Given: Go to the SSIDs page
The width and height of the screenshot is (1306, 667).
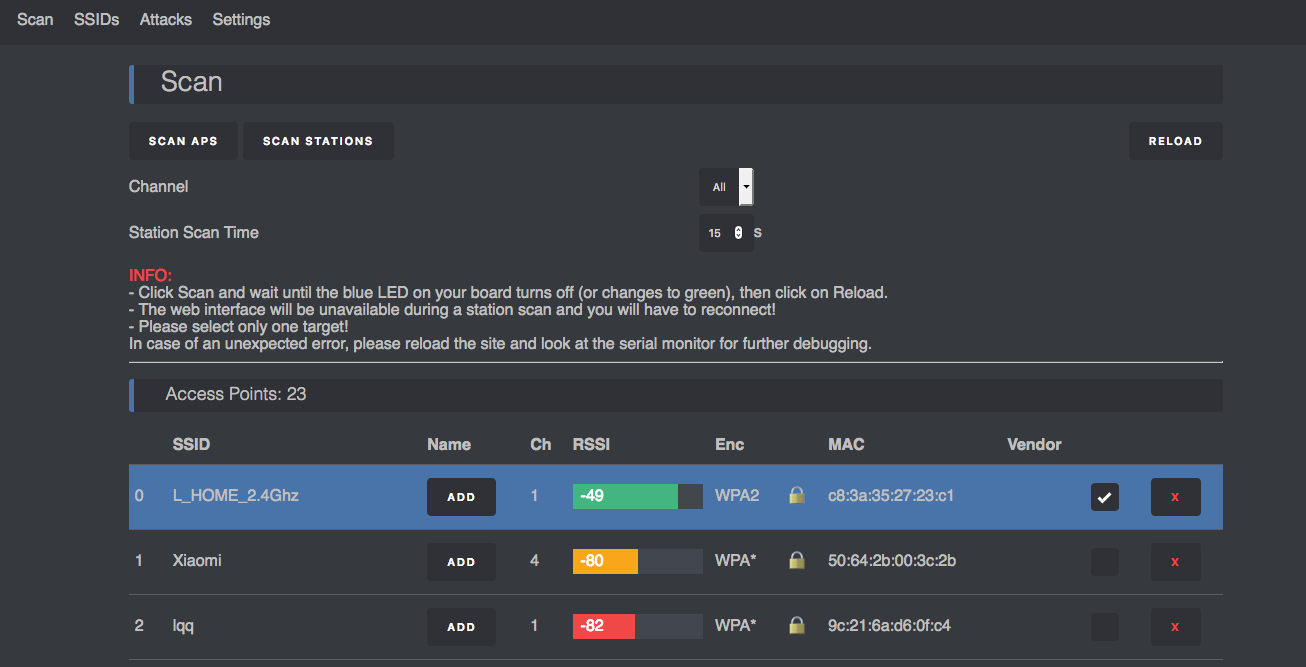Looking at the screenshot, I should click(96, 20).
